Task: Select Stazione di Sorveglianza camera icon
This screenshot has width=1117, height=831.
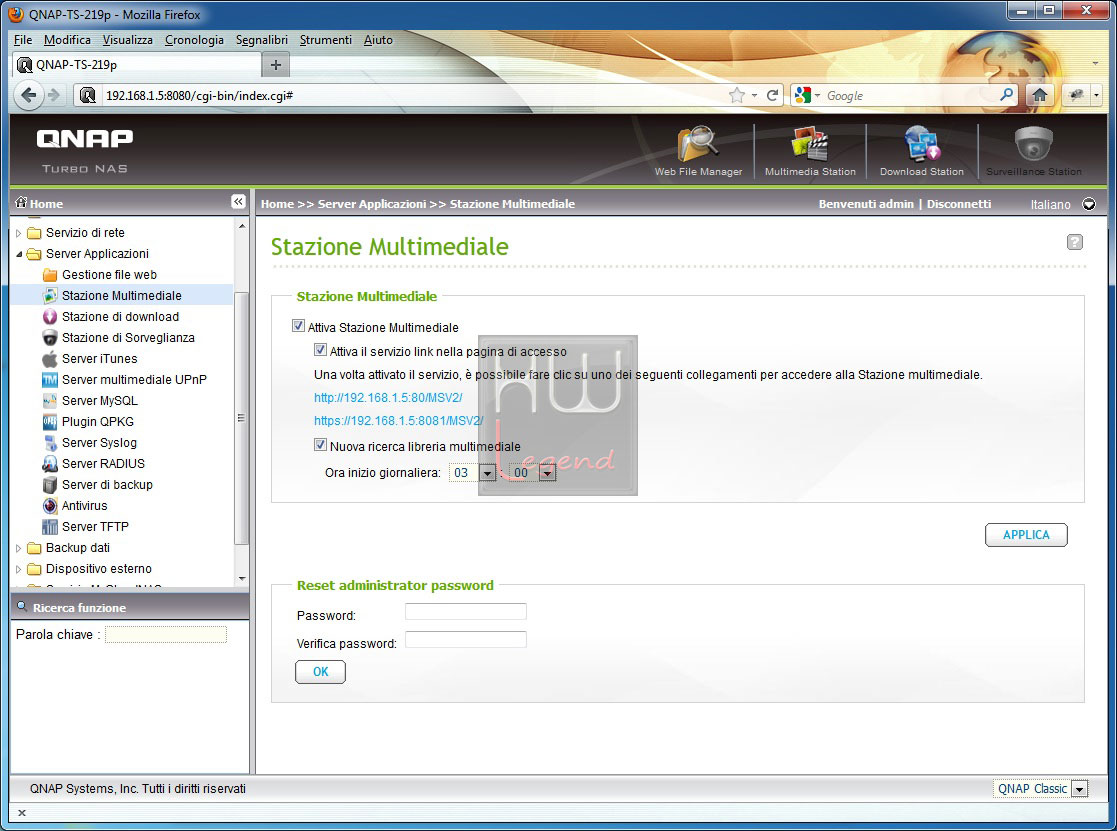Action: click(50, 338)
